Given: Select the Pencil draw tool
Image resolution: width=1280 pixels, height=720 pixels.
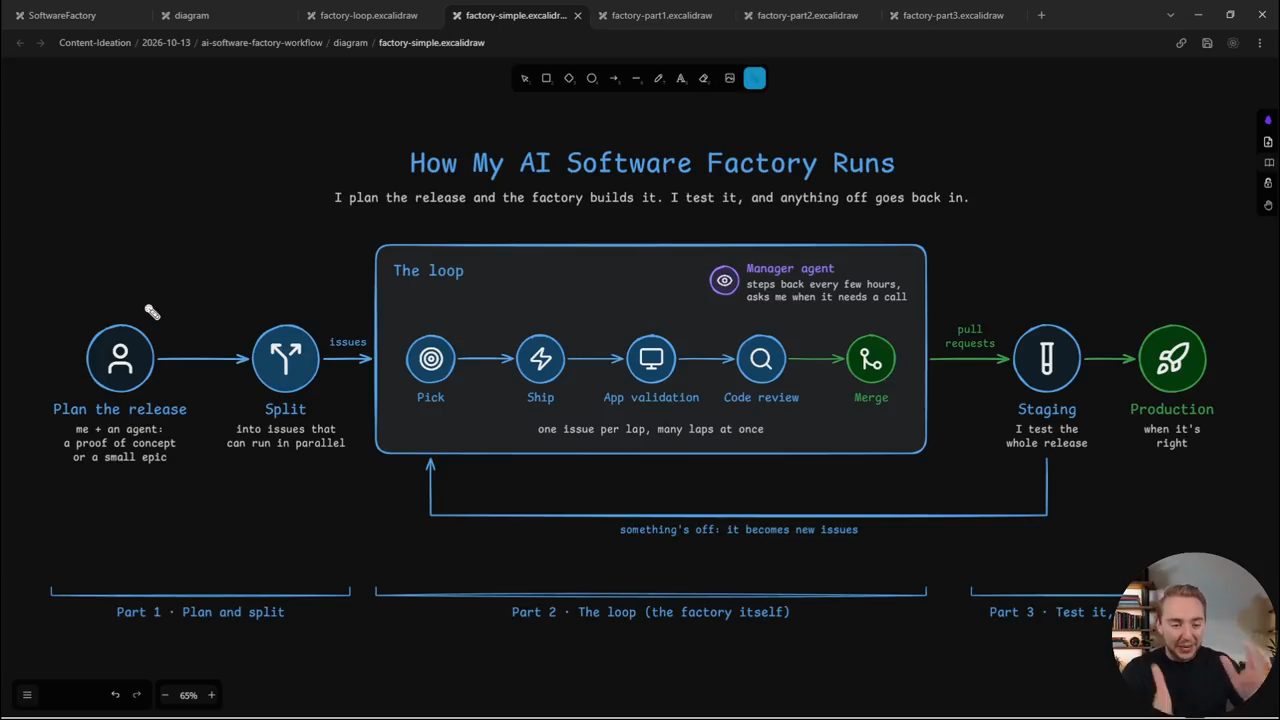Looking at the screenshot, I should (658, 78).
